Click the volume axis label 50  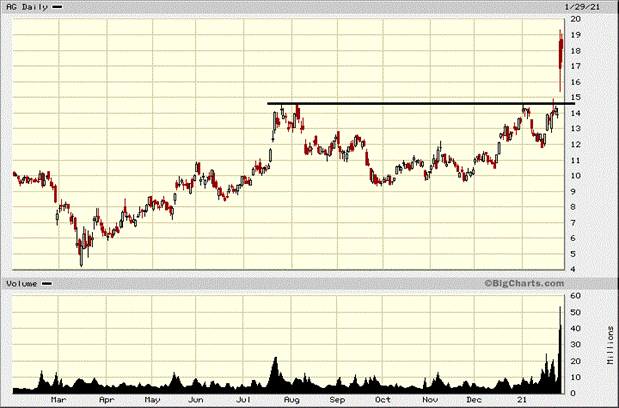click(576, 312)
